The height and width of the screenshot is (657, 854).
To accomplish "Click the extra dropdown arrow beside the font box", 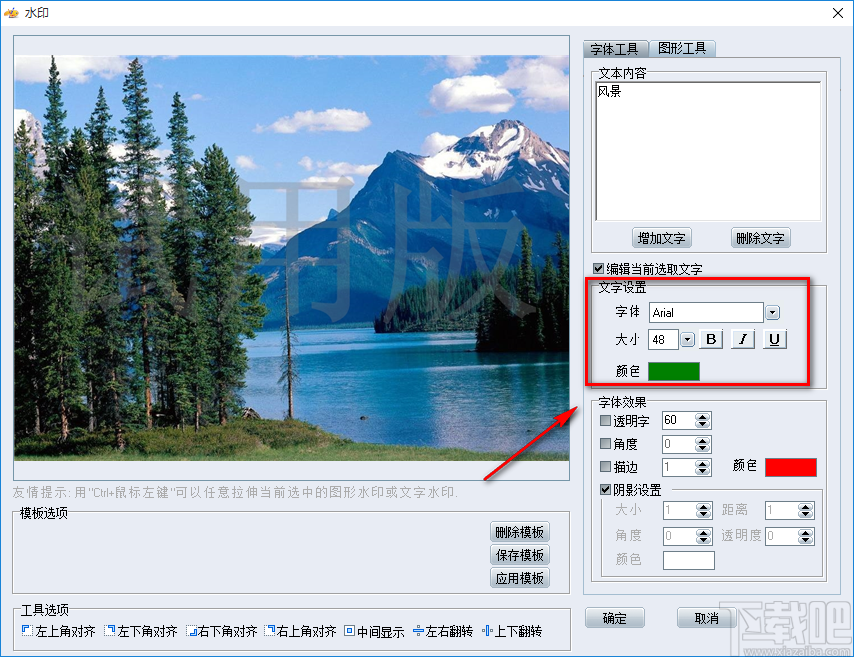I will pyautogui.click(x=772, y=312).
